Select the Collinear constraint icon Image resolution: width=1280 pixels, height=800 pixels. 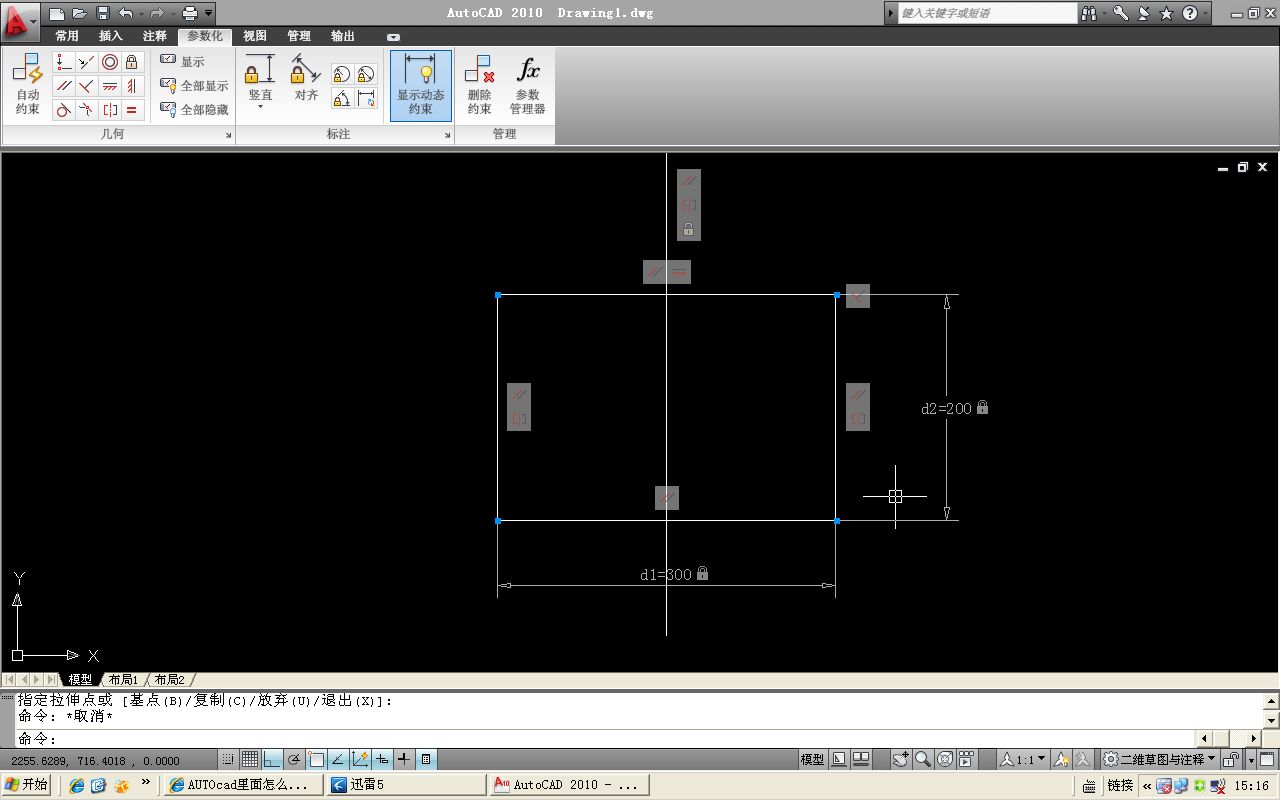(x=87, y=62)
